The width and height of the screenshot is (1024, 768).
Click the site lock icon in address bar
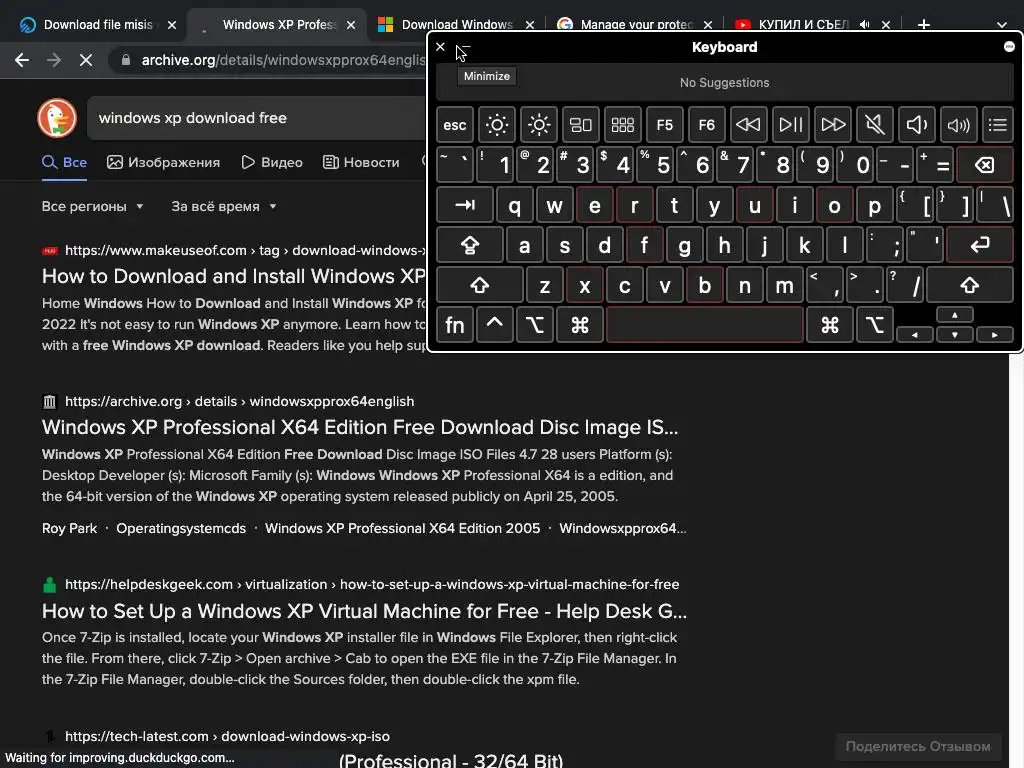pyautogui.click(x=126, y=60)
